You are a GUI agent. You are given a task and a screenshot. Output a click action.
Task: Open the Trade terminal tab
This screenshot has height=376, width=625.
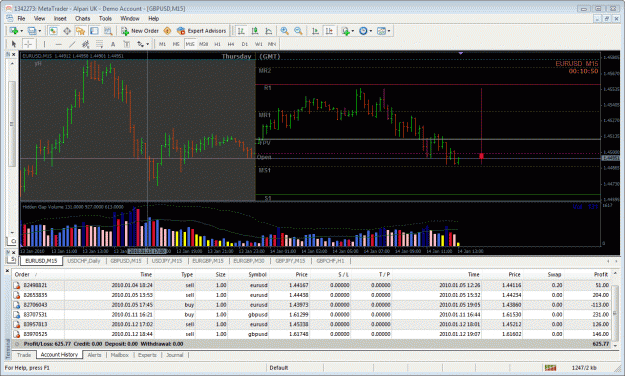point(24,355)
